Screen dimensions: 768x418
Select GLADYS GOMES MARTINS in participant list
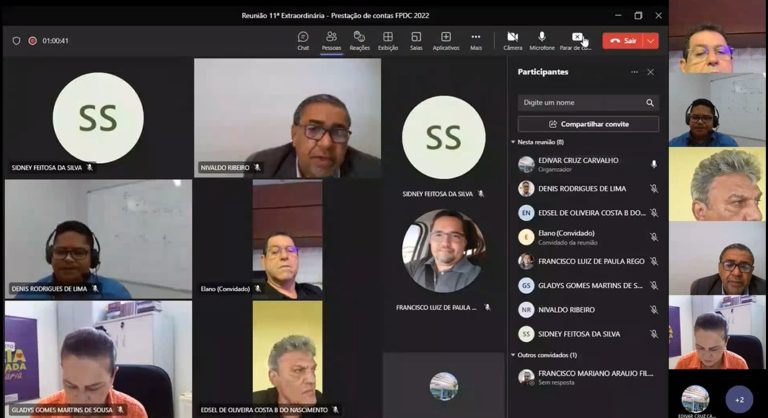588,285
